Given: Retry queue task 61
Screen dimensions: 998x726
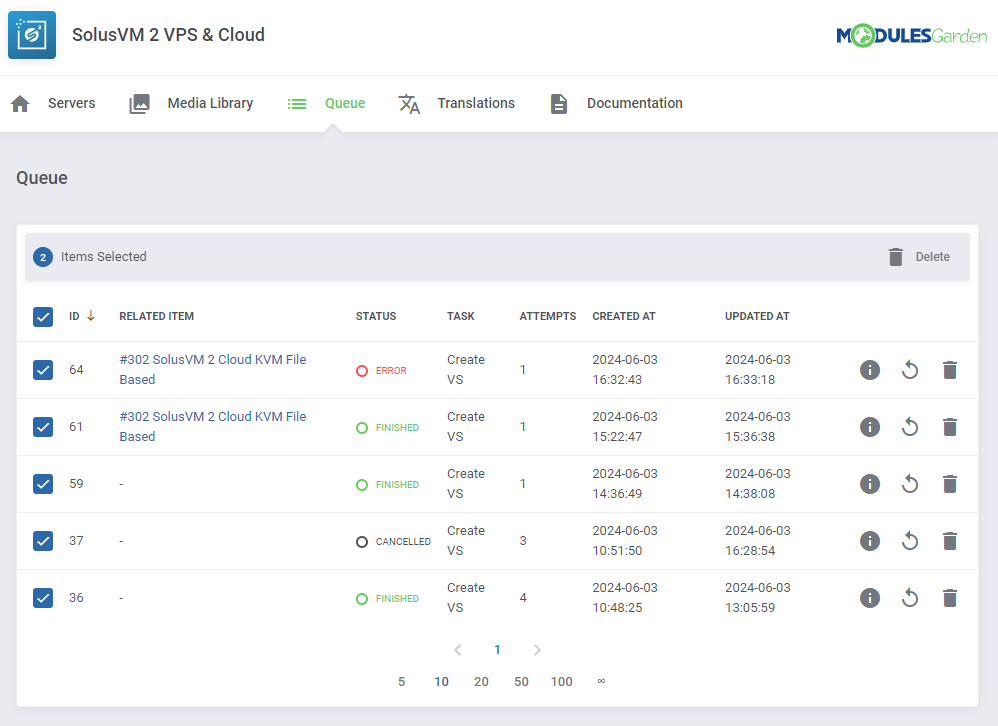Looking at the screenshot, I should click(x=910, y=427).
